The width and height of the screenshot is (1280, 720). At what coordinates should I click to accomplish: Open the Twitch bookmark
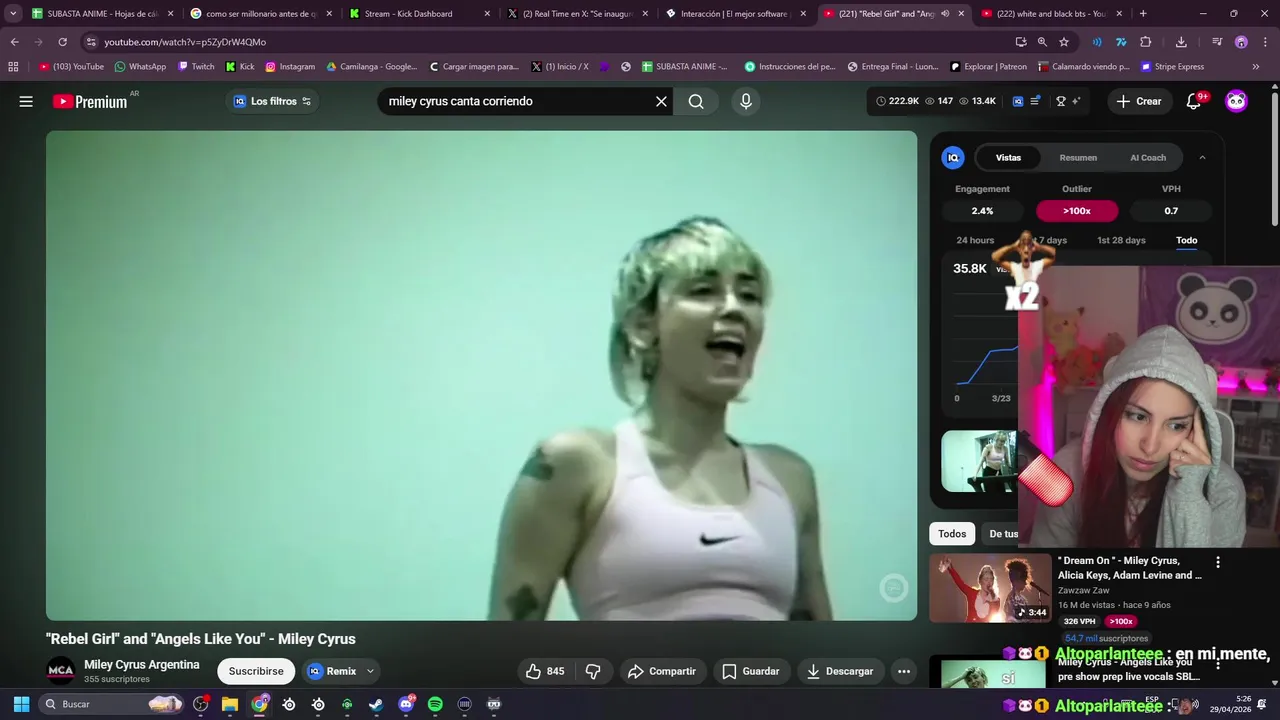[x=196, y=67]
